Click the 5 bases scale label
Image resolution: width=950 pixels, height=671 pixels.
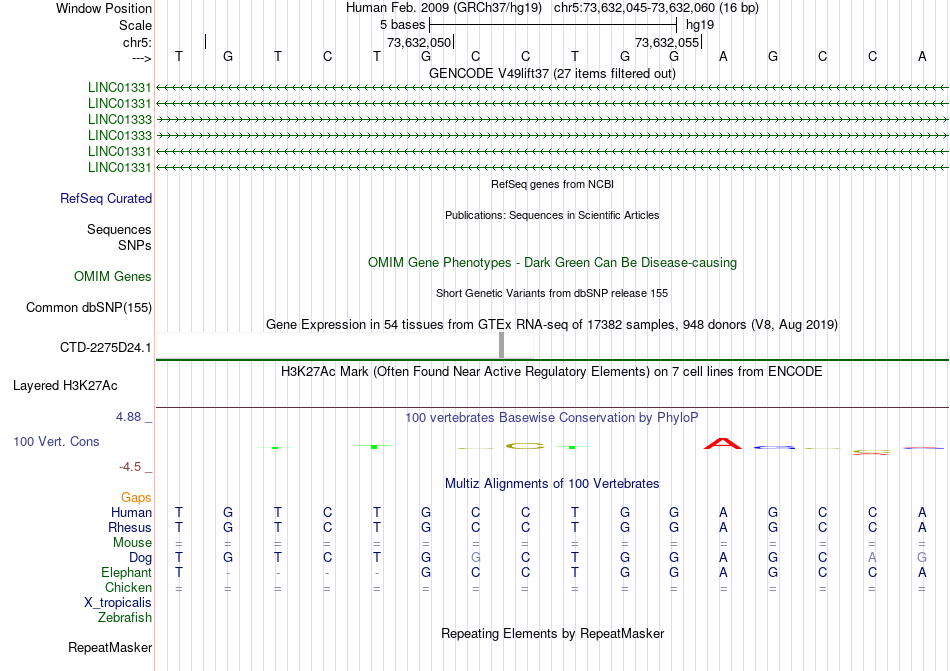tap(402, 25)
